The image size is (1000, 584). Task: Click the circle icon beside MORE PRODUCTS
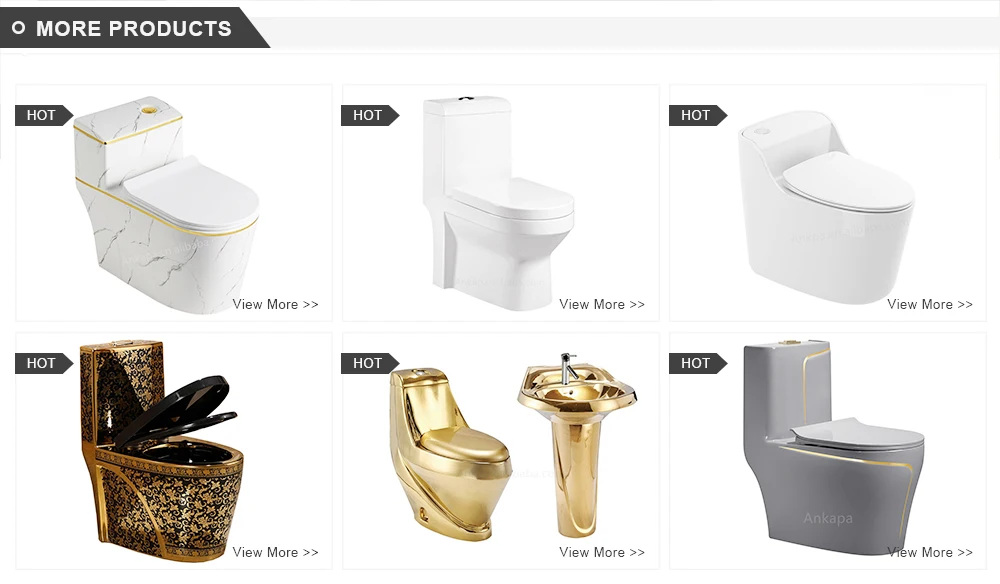coord(18,28)
